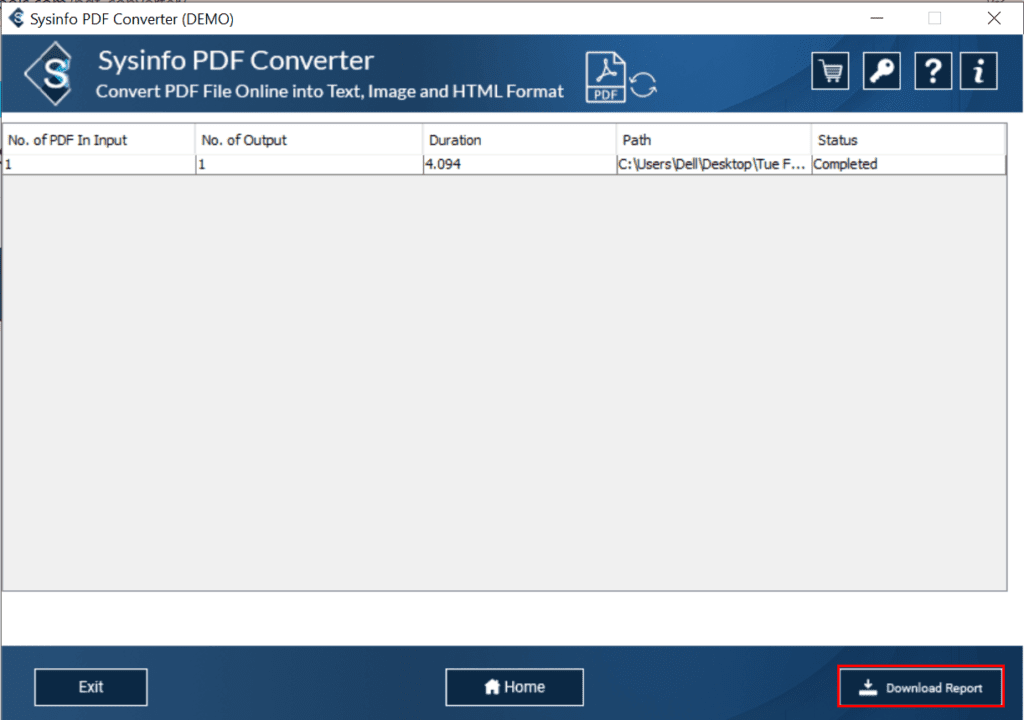Return home using the Home button

tap(514, 687)
